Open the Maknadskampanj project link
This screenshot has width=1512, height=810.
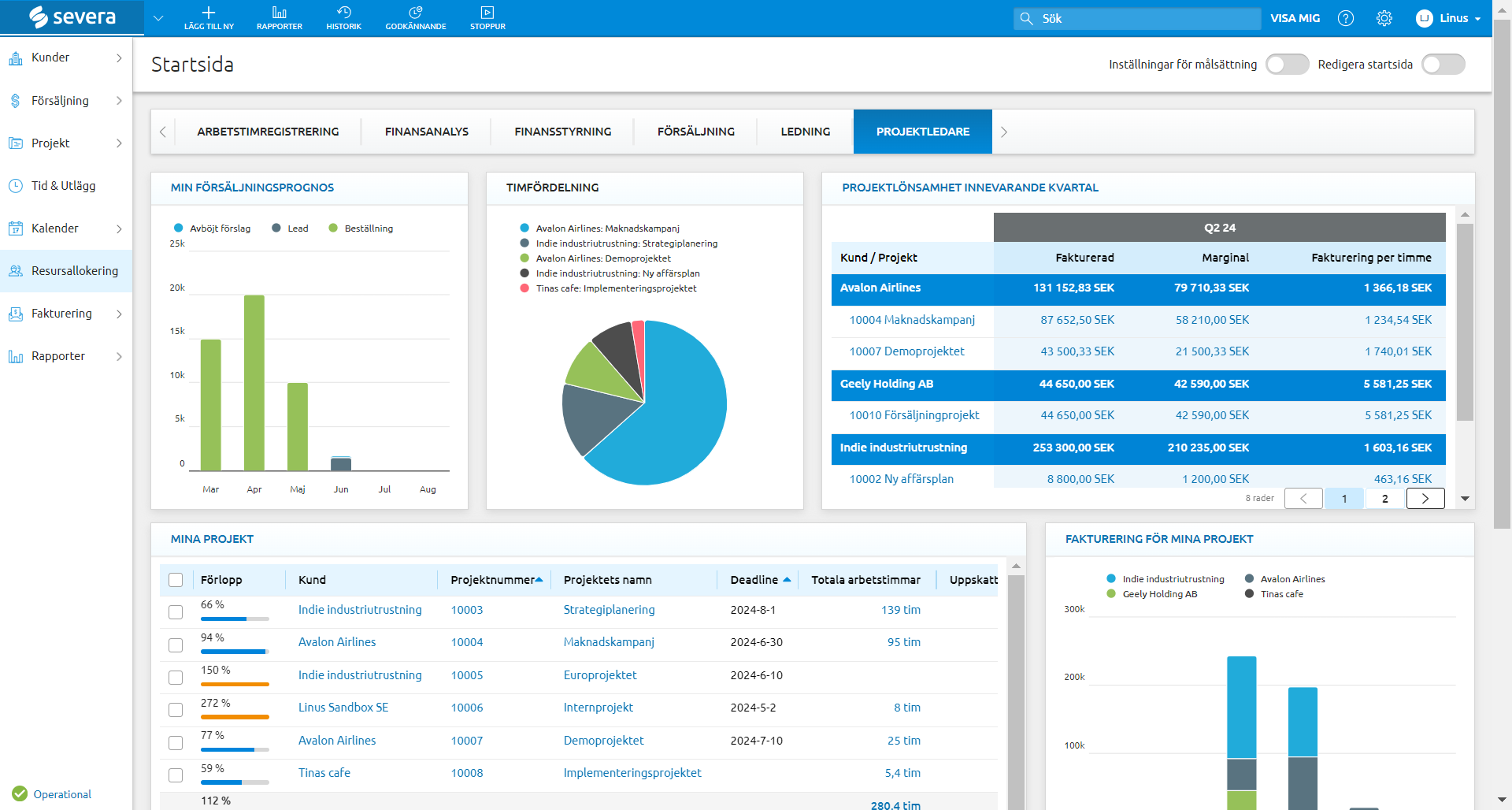point(609,642)
